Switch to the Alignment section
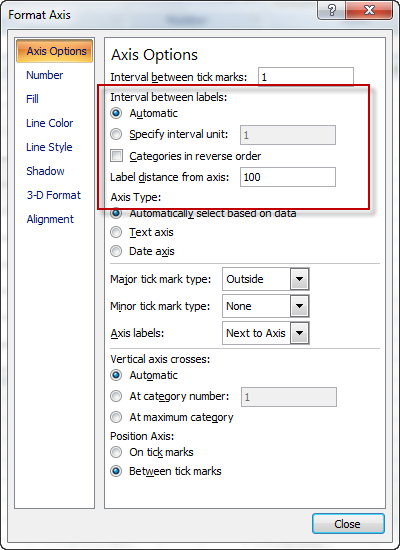The height and width of the screenshot is (550, 400). click(50, 219)
